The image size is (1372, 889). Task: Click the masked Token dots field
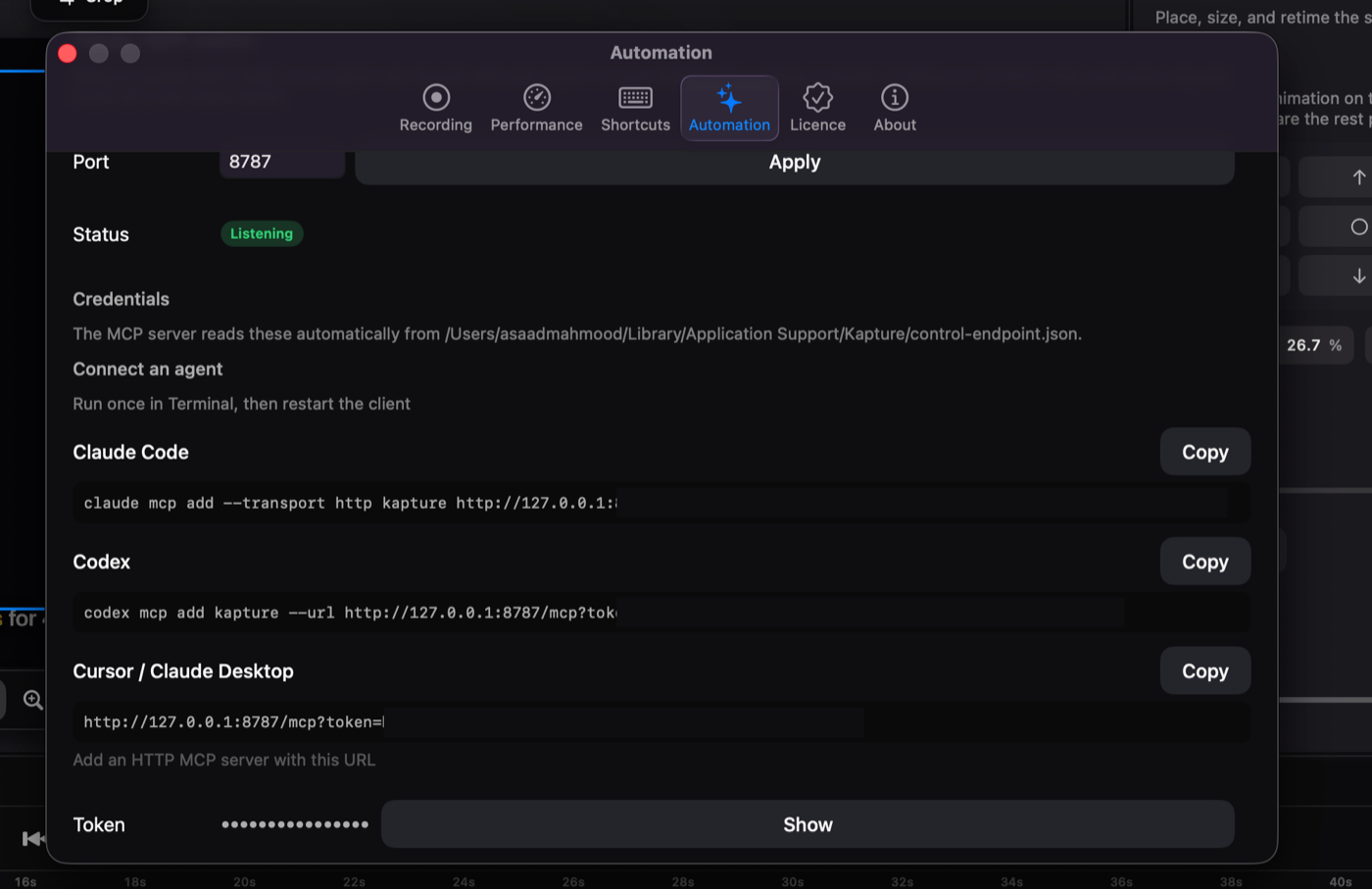point(295,824)
